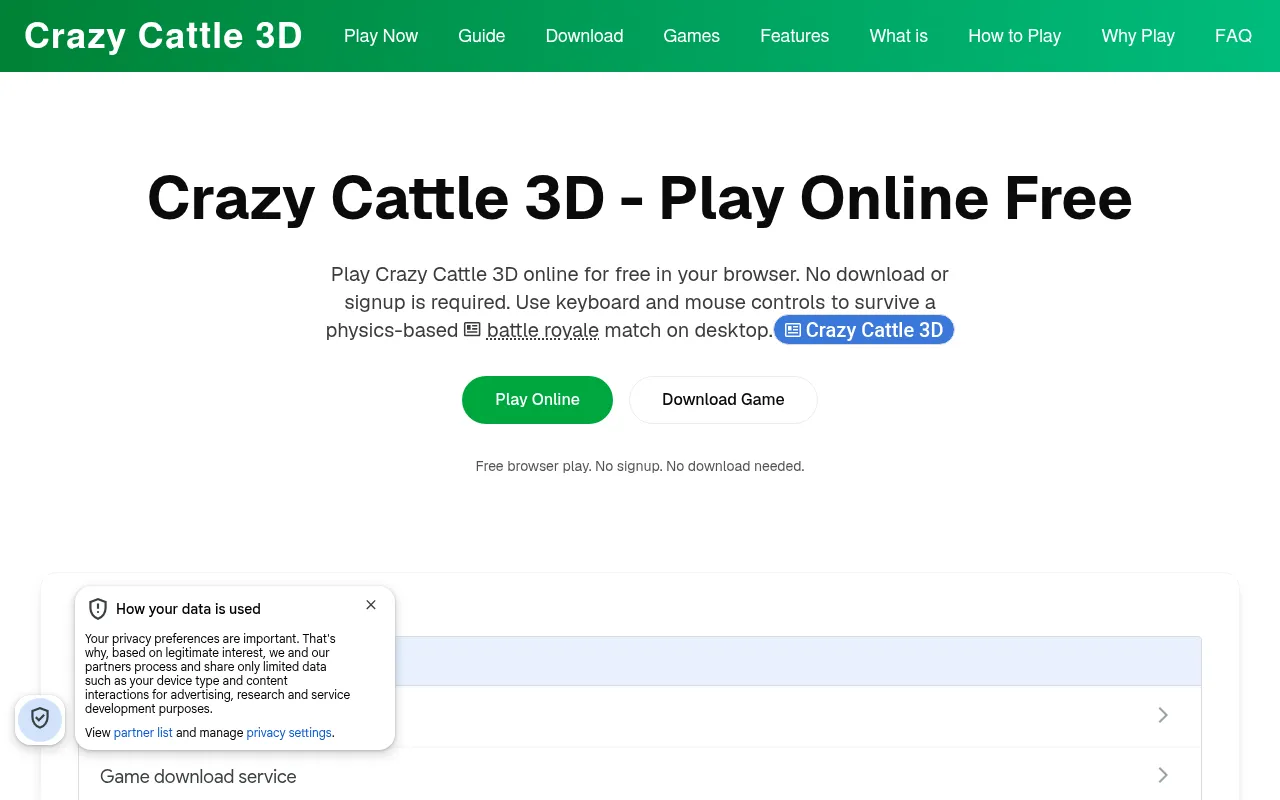Close the data usage privacy popup
The width and height of the screenshot is (1280, 800).
[371, 605]
